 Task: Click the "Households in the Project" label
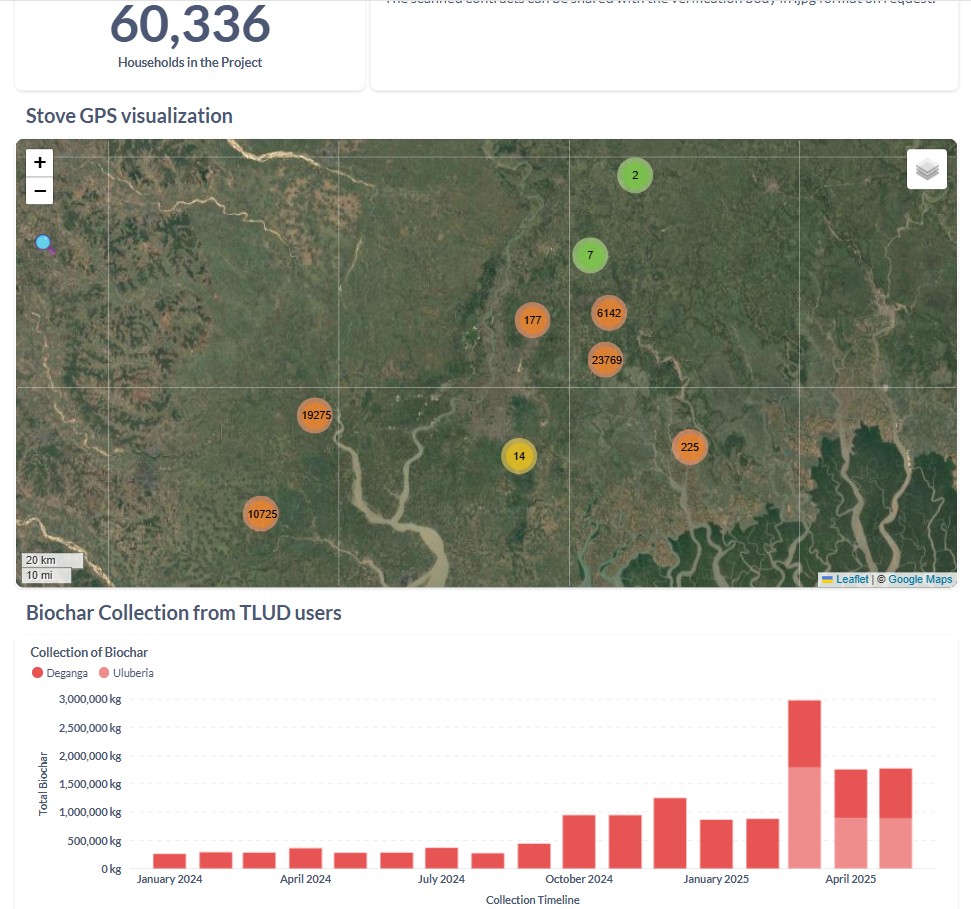pos(190,63)
